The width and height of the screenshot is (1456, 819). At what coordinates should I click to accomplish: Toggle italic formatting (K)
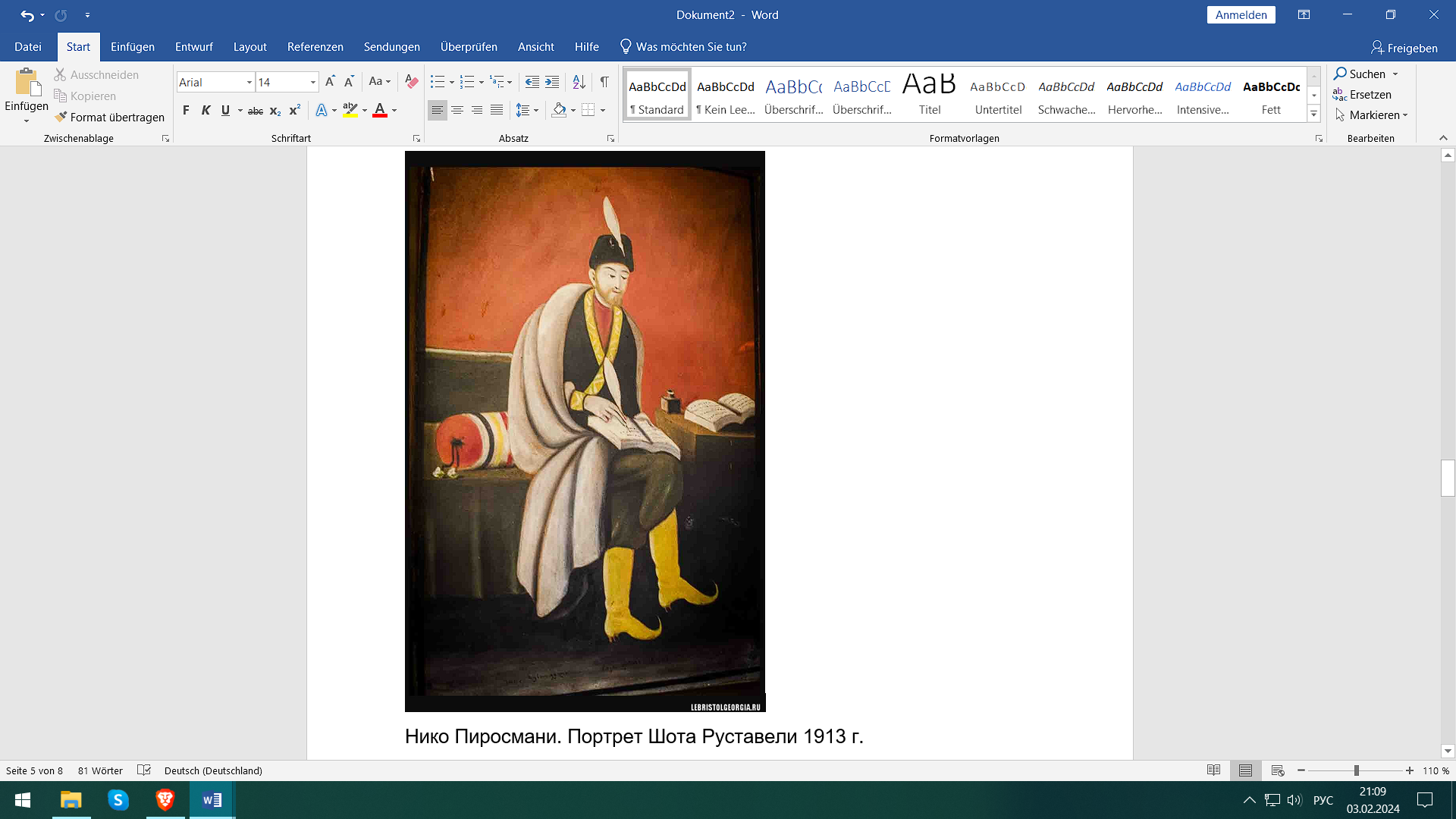(x=206, y=111)
